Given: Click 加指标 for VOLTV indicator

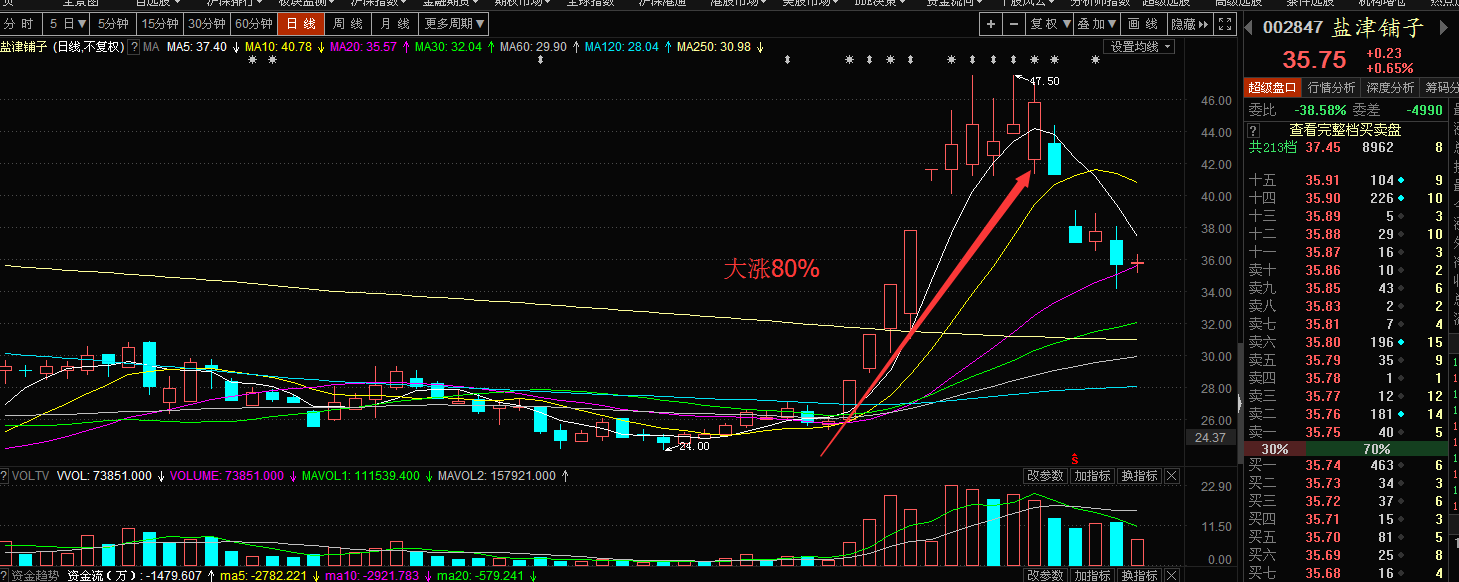Looking at the screenshot, I should 1092,476.
